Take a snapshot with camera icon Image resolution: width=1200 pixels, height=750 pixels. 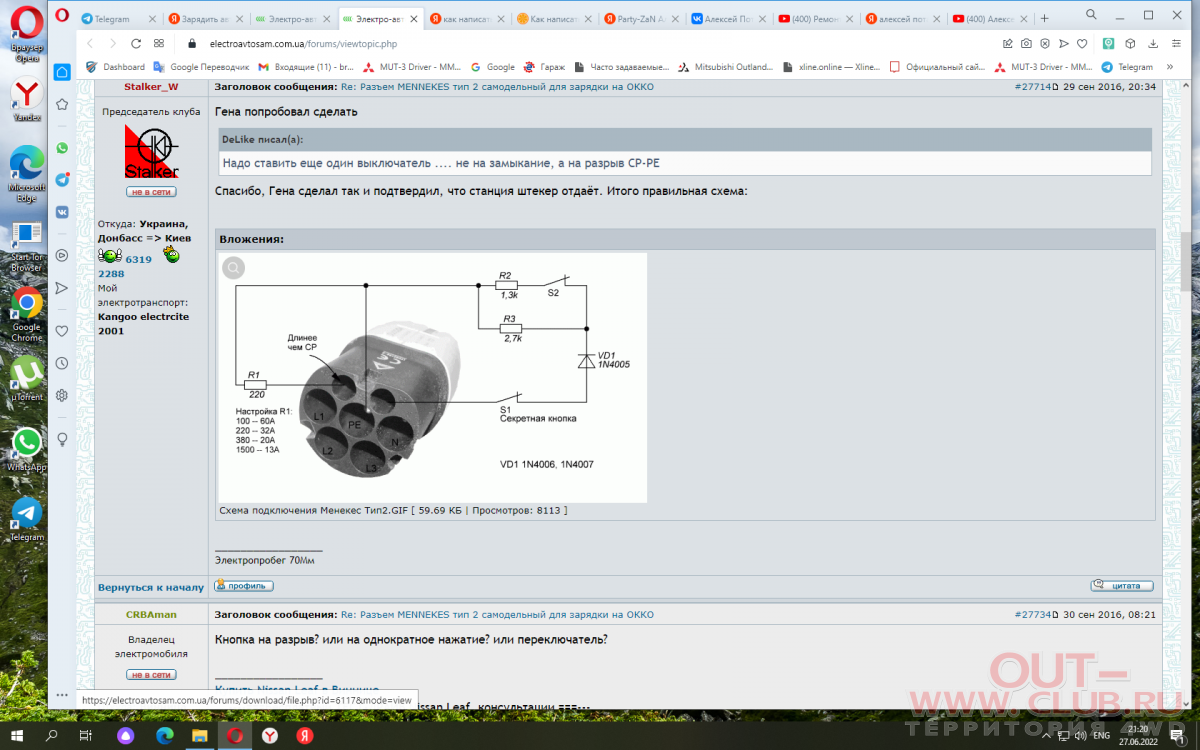pyautogui.click(x=1026, y=43)
